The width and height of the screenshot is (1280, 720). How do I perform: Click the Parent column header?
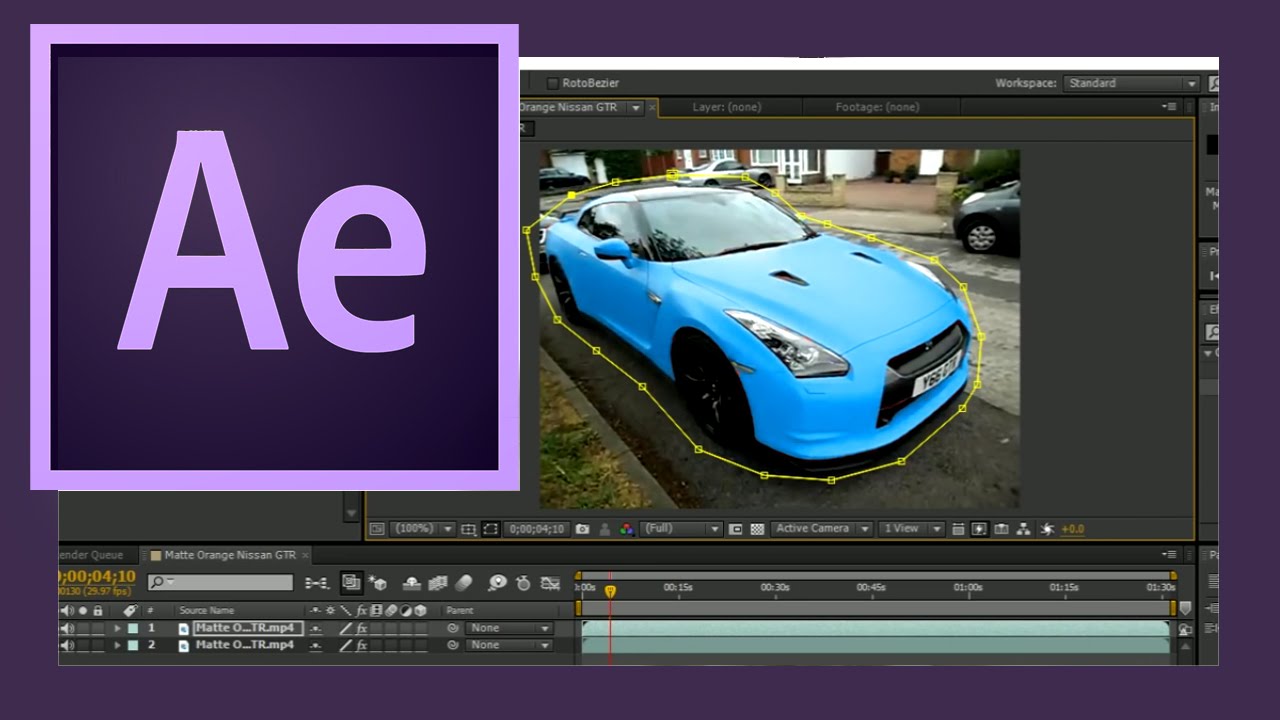pyautogui.click(x=460, y=610)
